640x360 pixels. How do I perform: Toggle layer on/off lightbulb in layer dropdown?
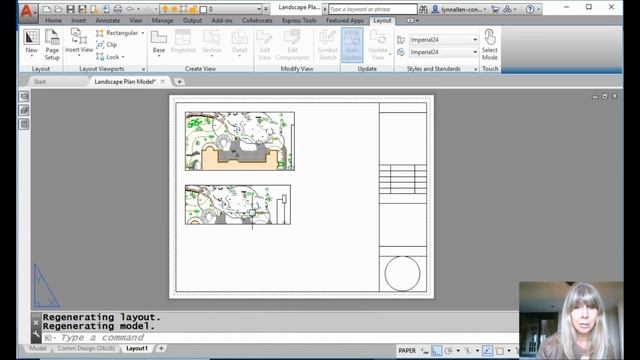pos(165,9)
